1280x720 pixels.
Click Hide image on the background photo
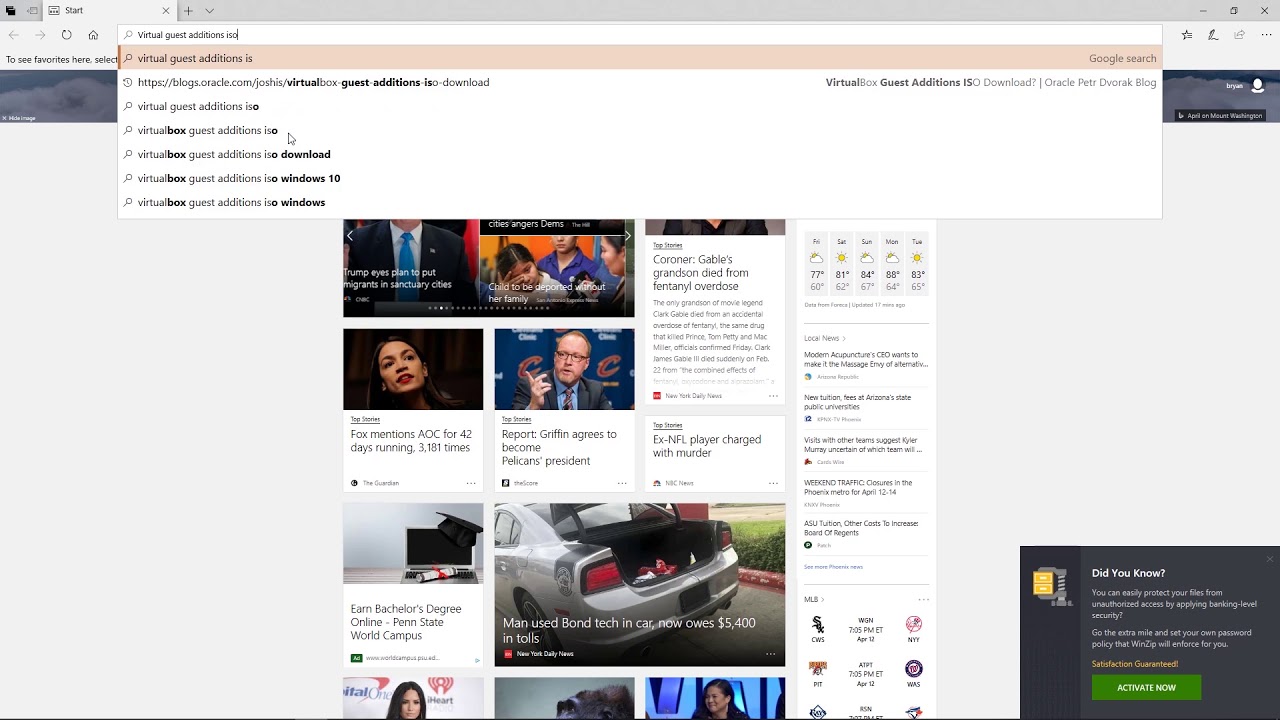pyautogui.click(x=18, y=118)
